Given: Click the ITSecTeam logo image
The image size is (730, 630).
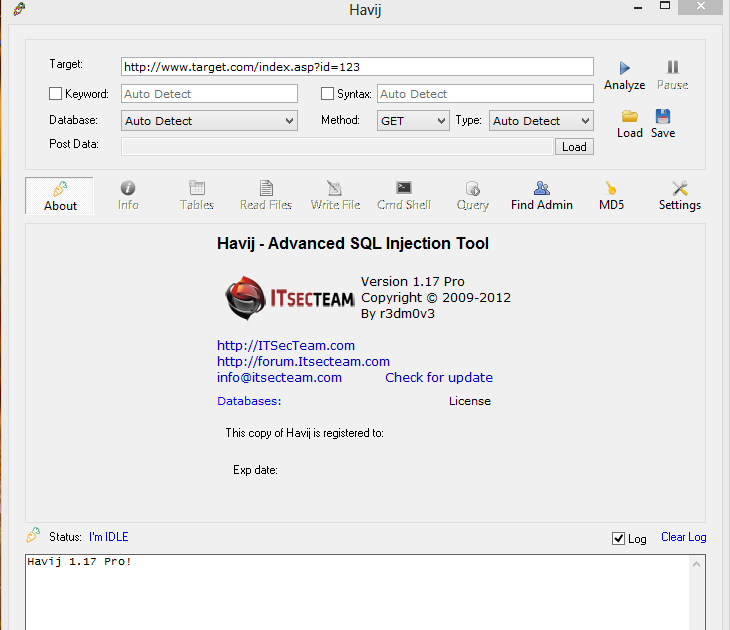Looking at the screenshot, I should click(x=289, y=298).
